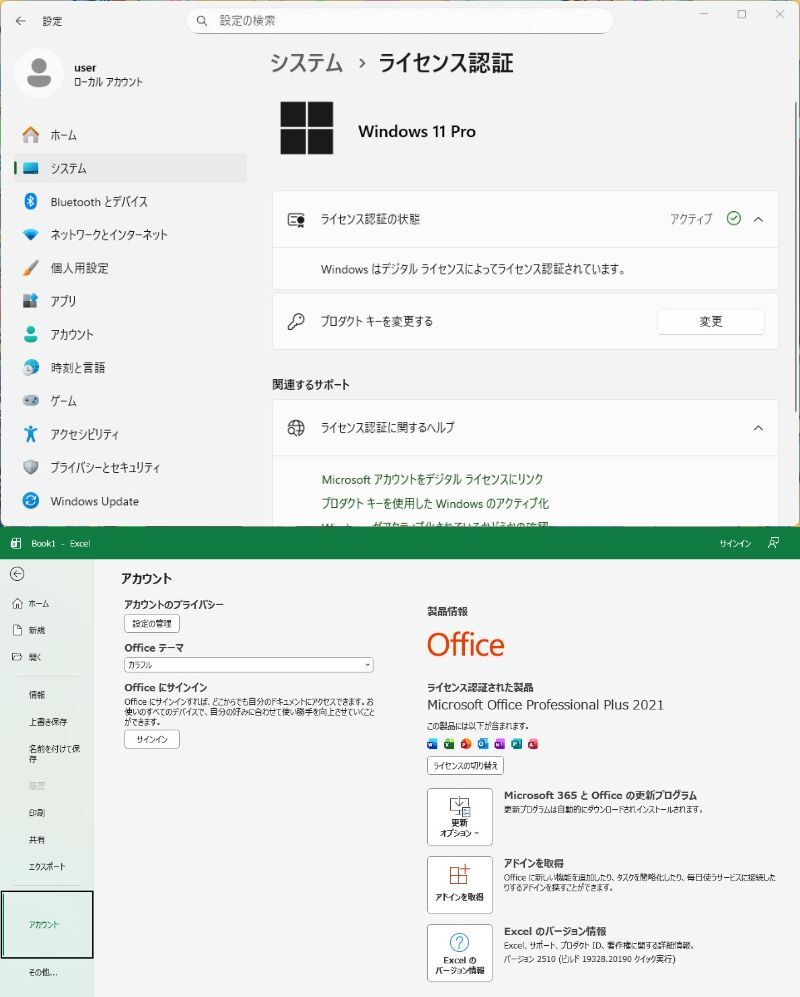Click the product key icon

pos(296,321)
